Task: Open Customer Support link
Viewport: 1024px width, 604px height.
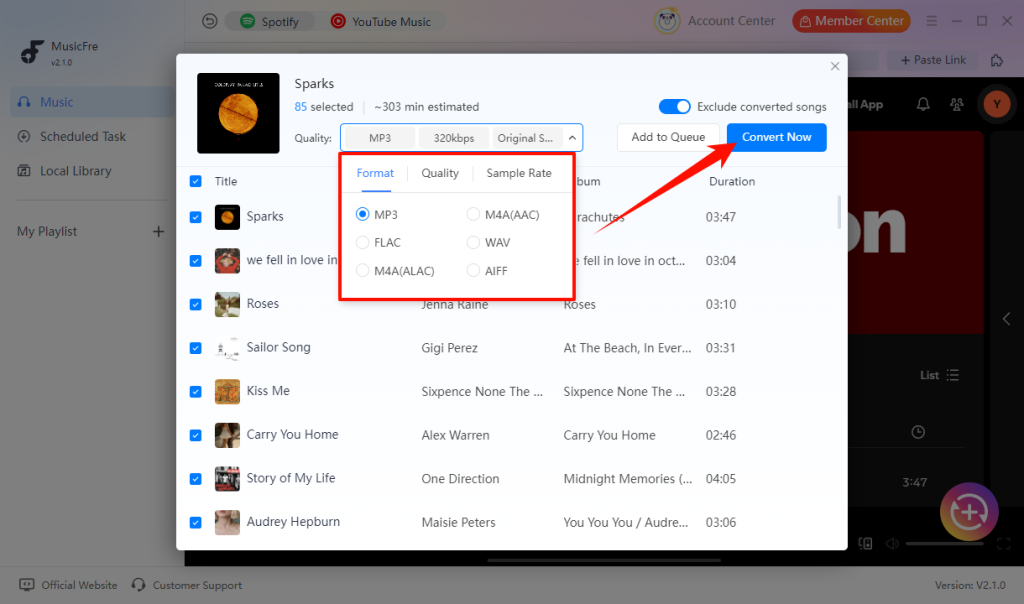Action: pos(187,585)
